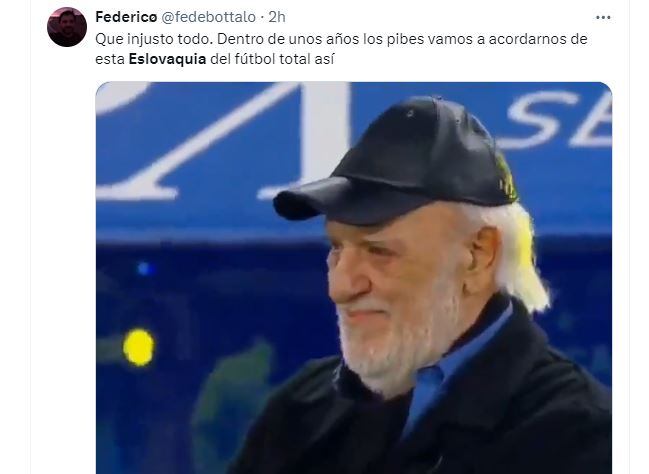Visit the @fedebottalo handle link

pos(208,17)
